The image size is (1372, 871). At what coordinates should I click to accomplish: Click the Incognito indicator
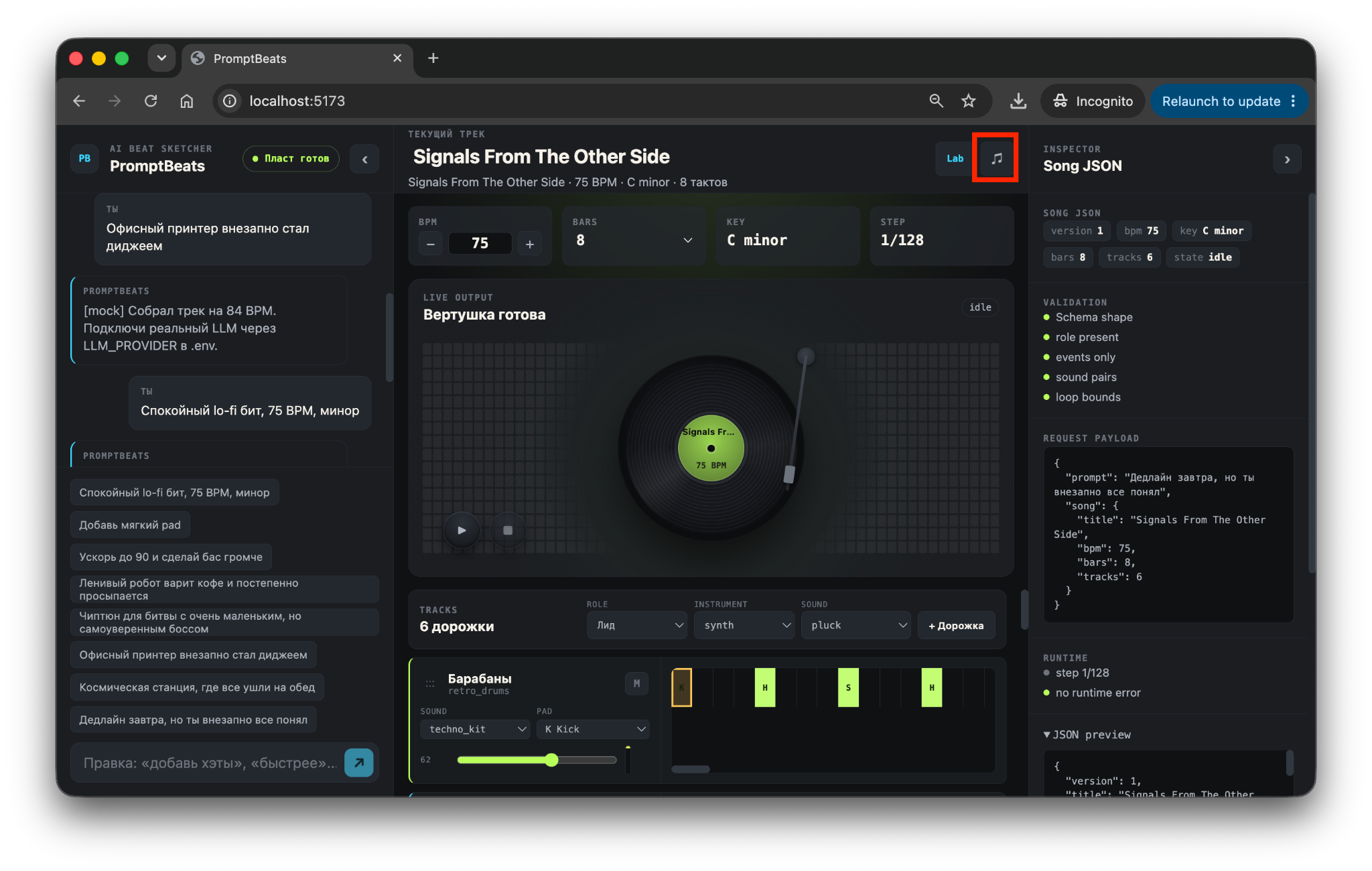tap(1093, 100)
